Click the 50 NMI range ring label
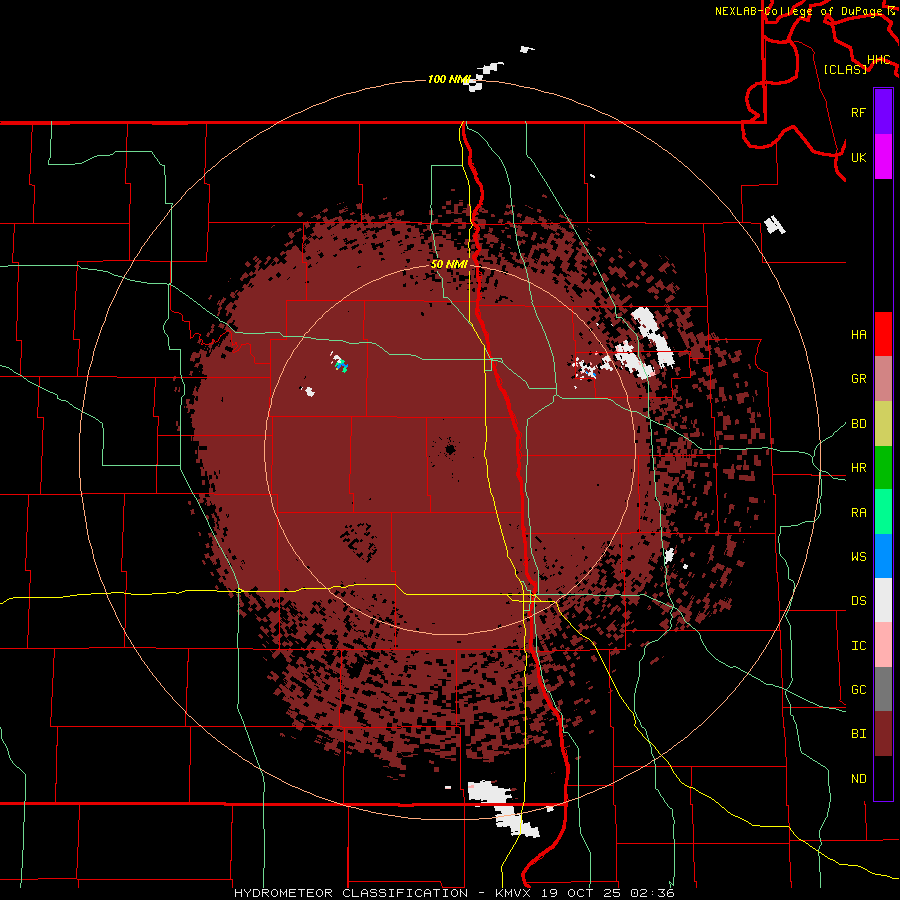This screenshot has height=900, width=900. (x=449, y=264)
